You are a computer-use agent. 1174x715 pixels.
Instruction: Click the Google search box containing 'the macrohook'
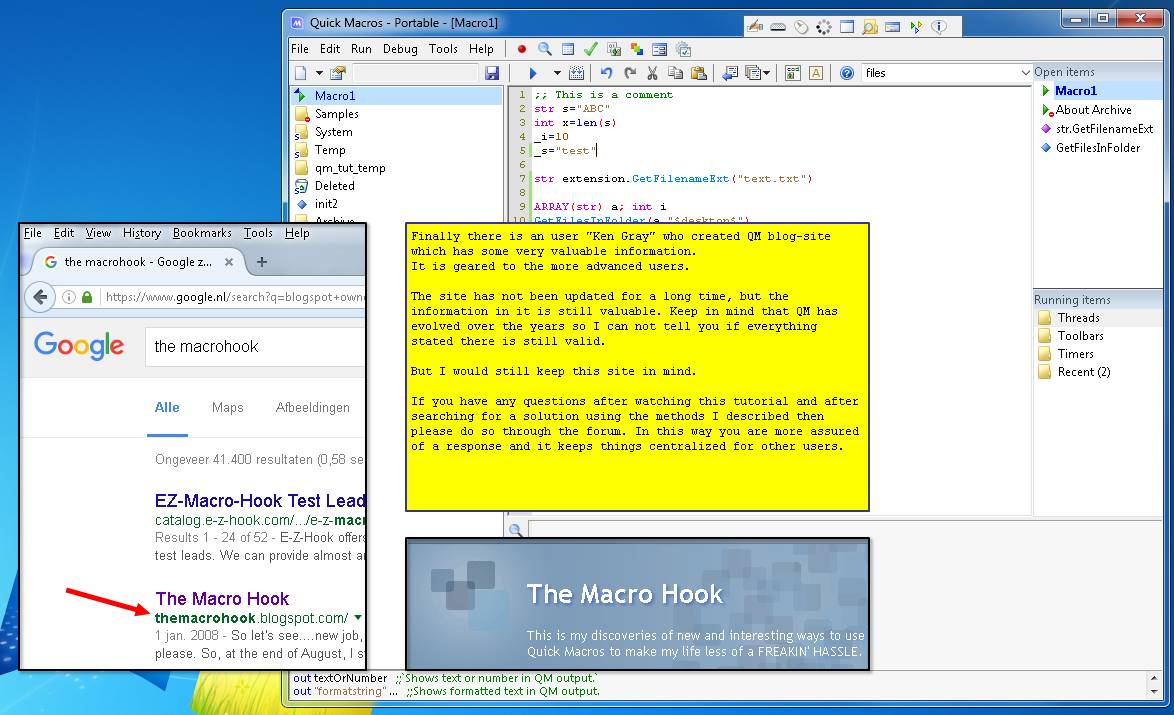pos(255,347)
